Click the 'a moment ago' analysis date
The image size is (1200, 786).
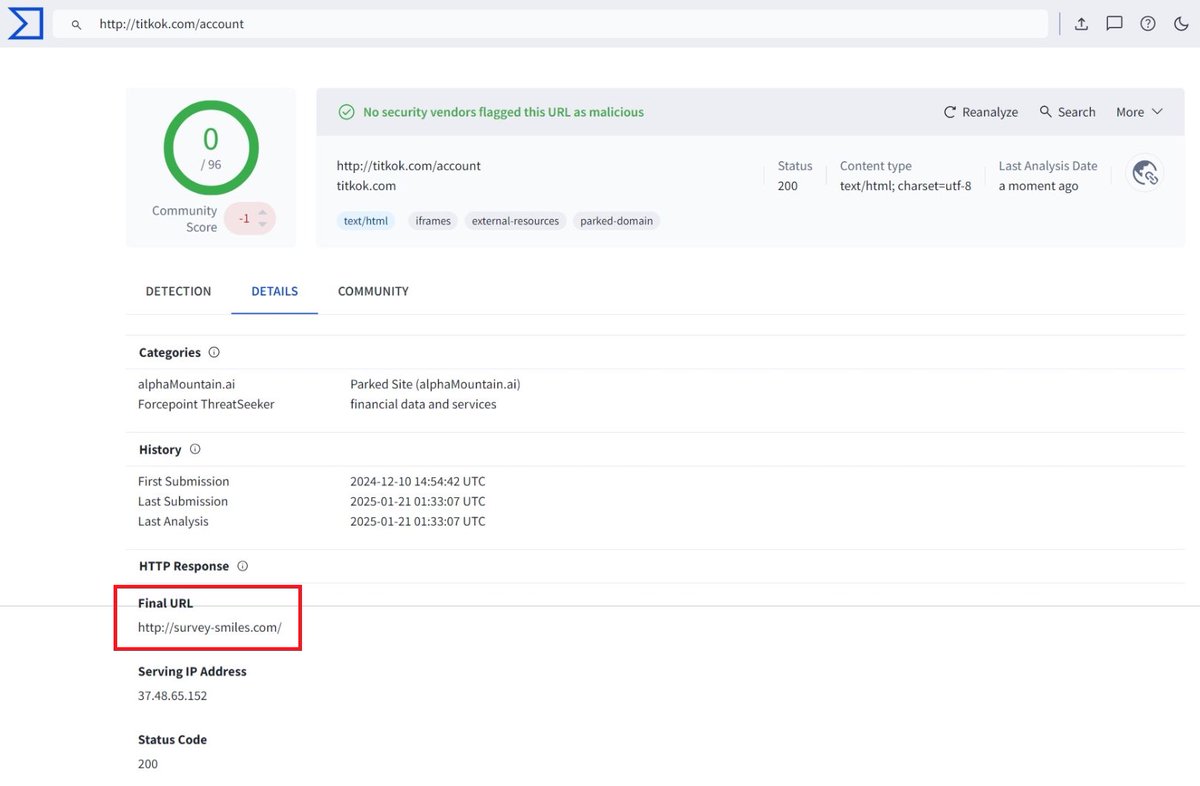[1039, 186]
